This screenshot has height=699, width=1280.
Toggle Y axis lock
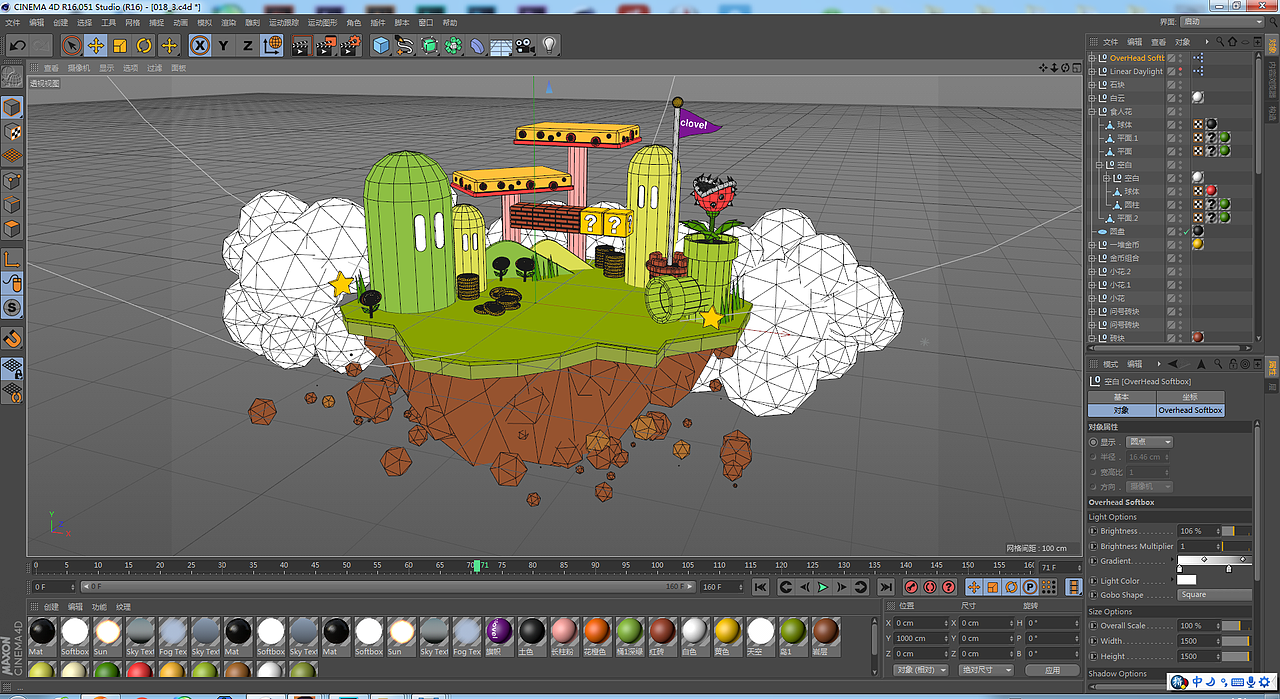tap(224, 45)
